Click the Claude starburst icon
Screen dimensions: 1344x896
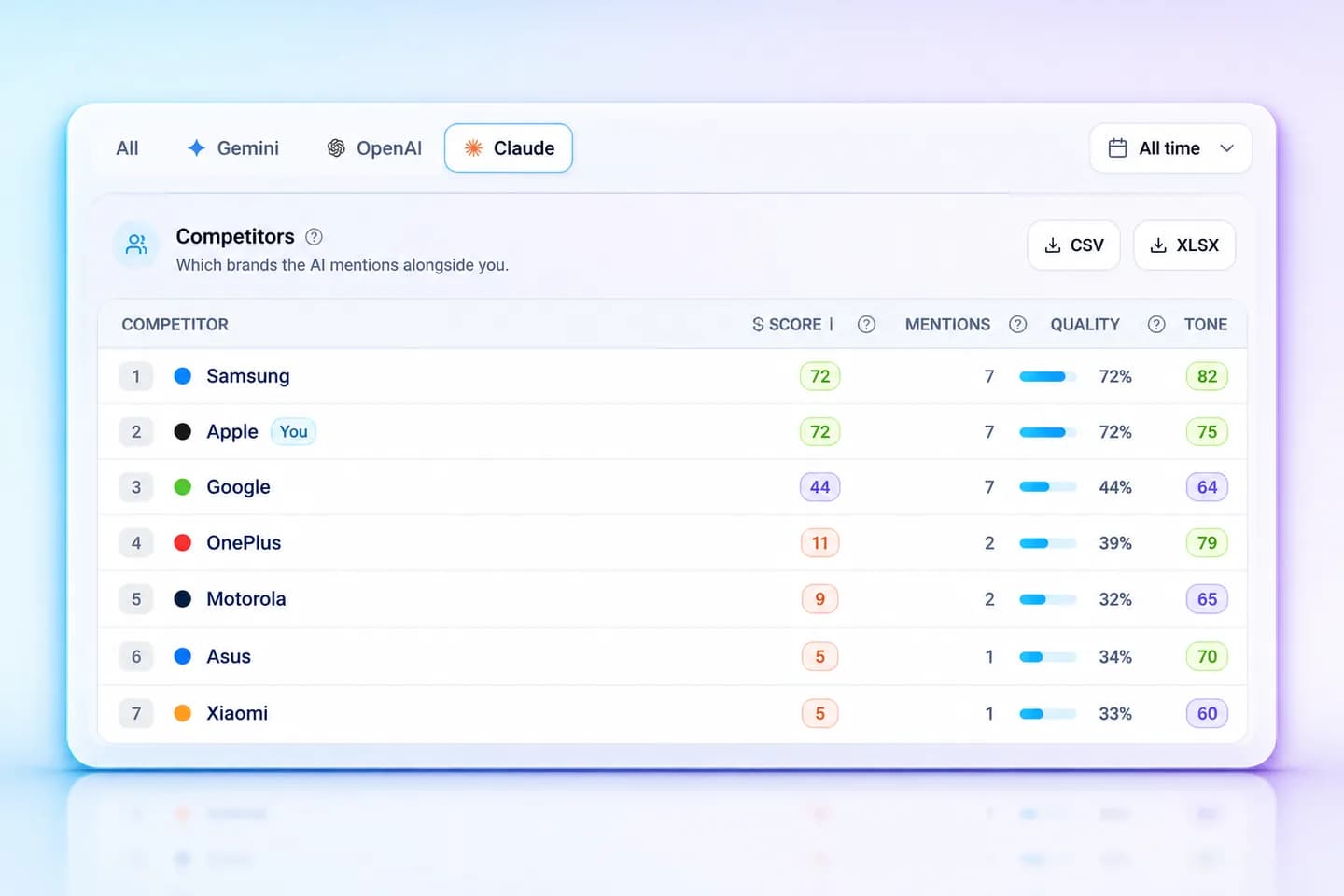[473, 148]
